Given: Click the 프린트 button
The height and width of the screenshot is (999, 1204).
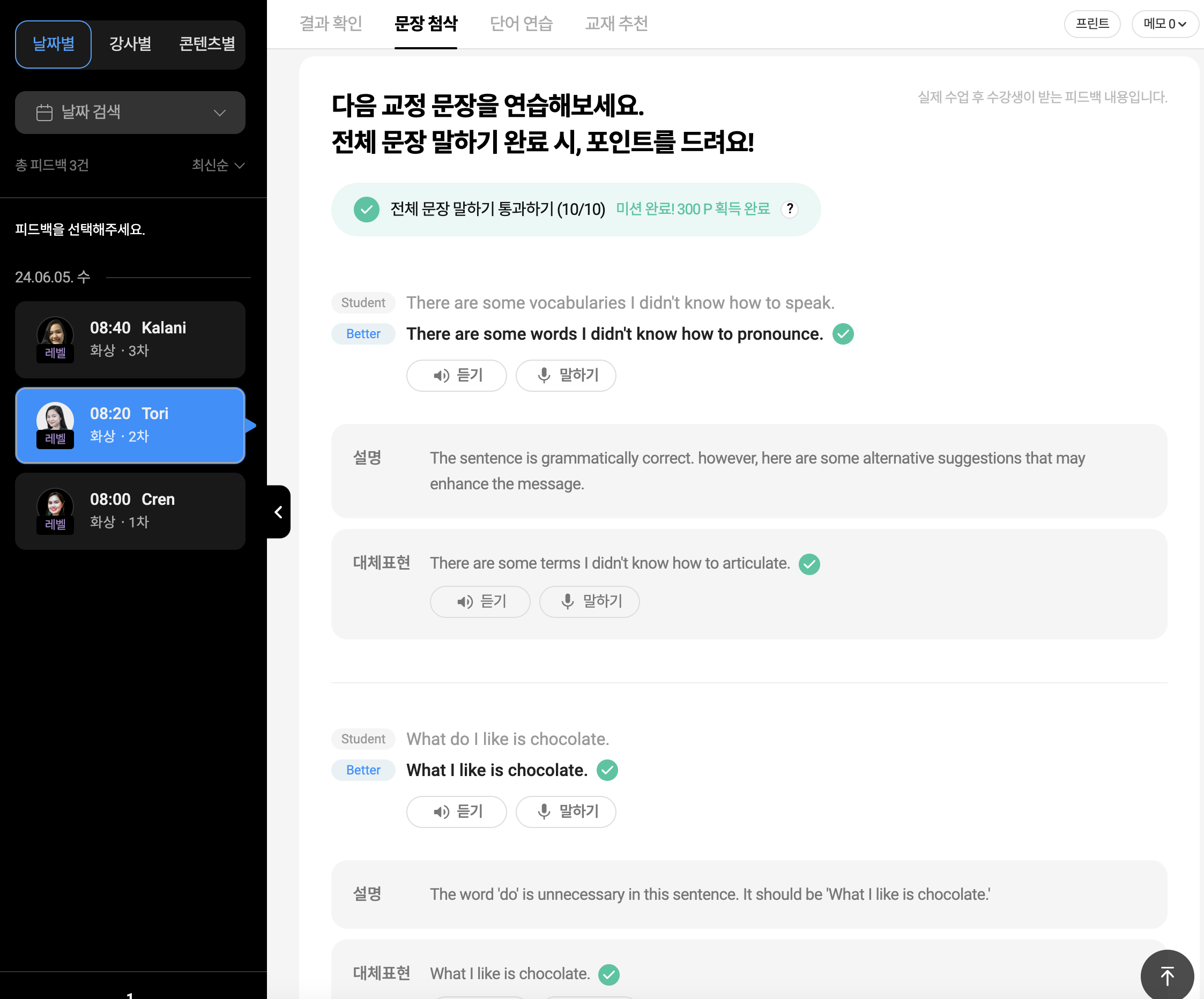Looking at the screenshot, I should click(1091, 24).
